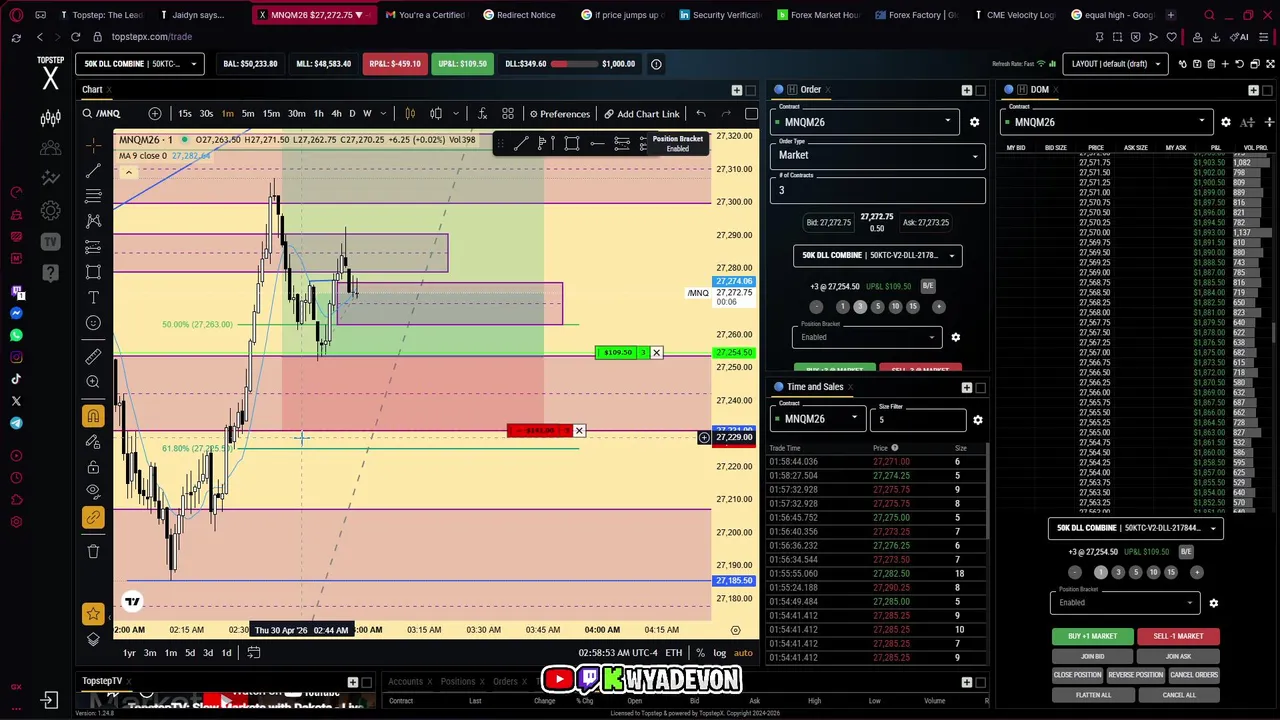Toggle log scale on the chart
Viewport: 1280px width, 720px height.
pos(719,653)
